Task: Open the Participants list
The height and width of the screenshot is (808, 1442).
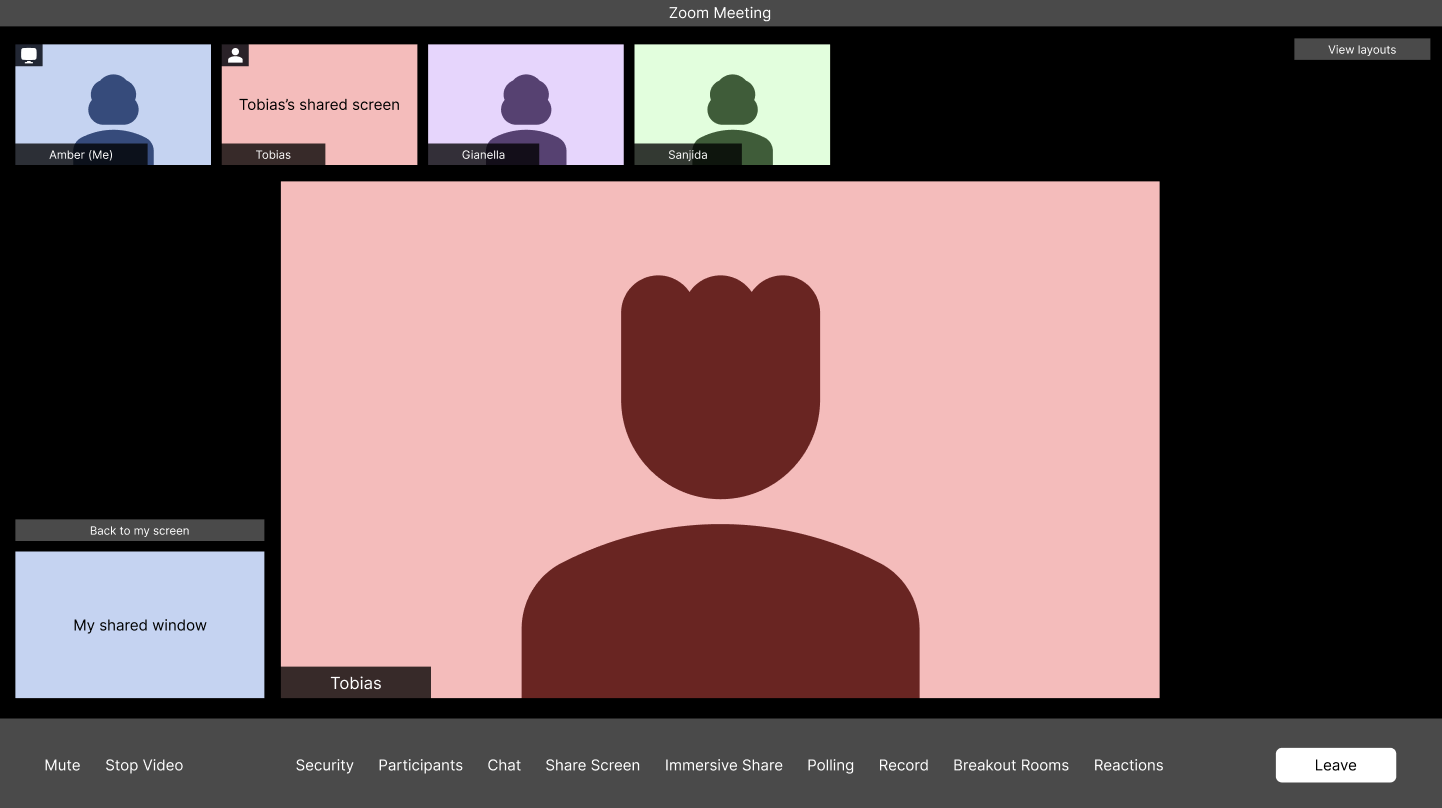Action: 420,765
